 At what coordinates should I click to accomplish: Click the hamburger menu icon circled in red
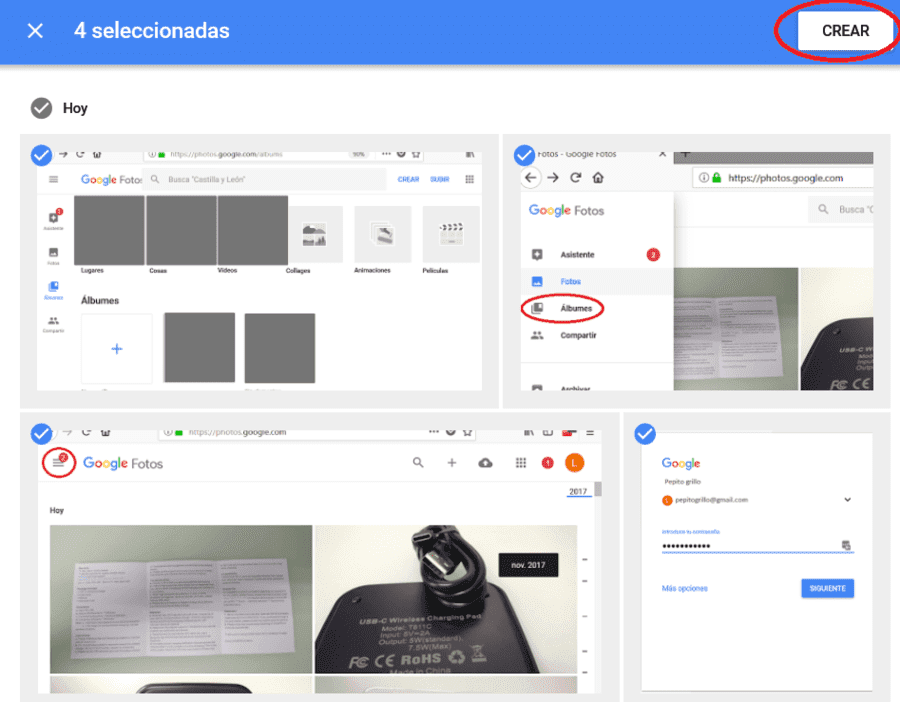point(59,462)
